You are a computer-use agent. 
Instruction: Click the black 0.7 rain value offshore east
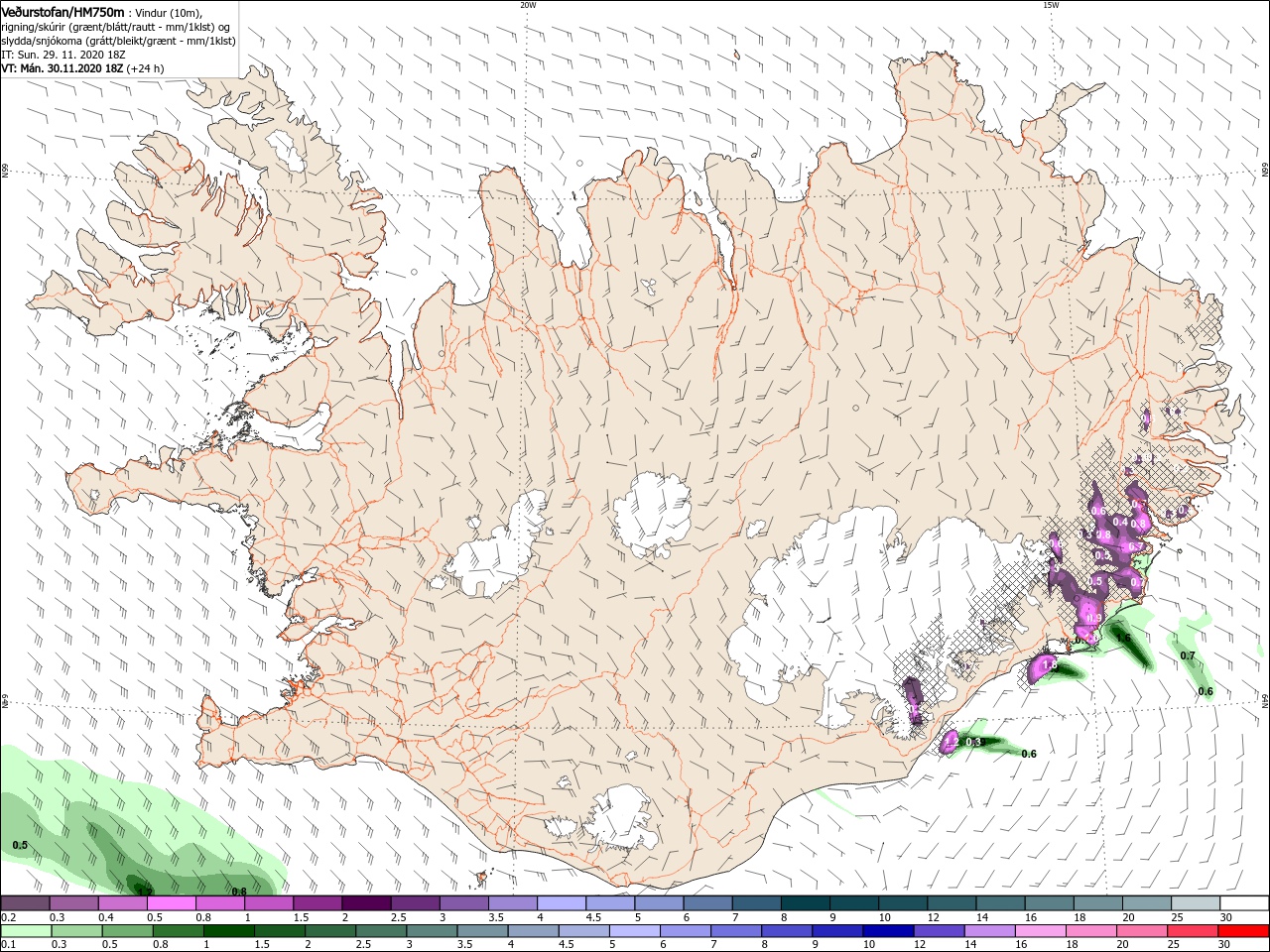point(1187,656)
